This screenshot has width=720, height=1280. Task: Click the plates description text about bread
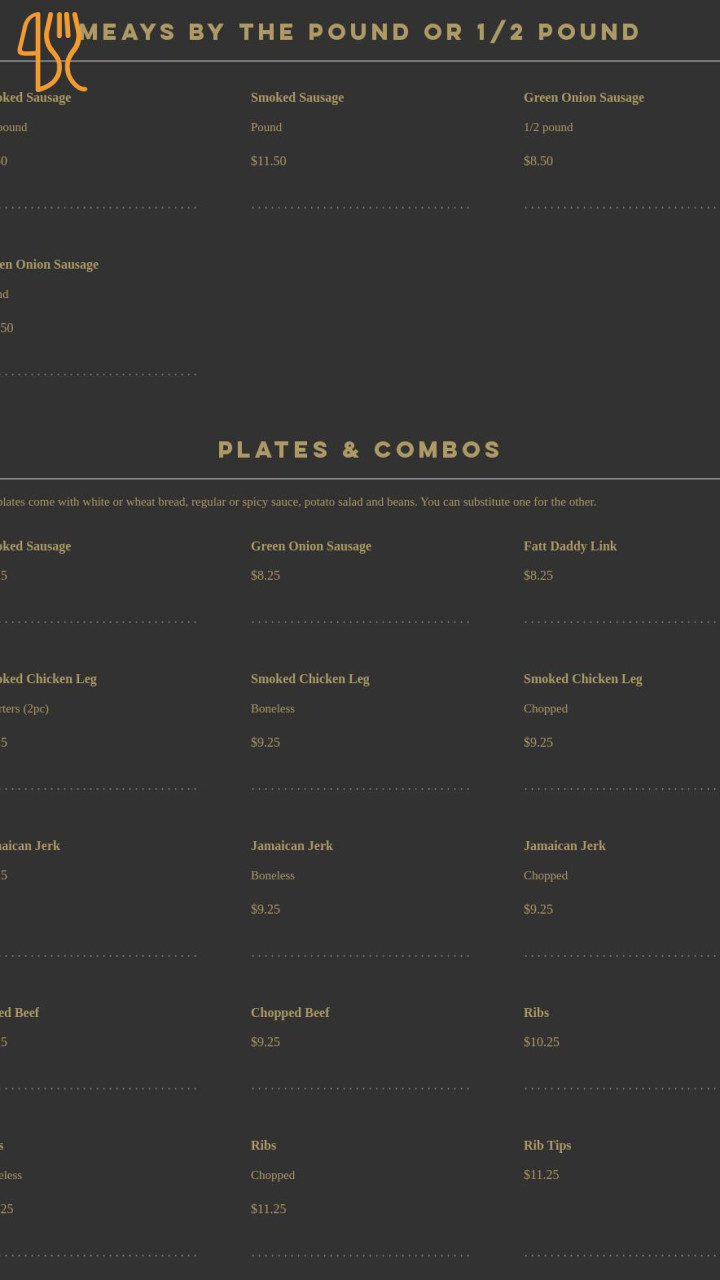(300, 502)
